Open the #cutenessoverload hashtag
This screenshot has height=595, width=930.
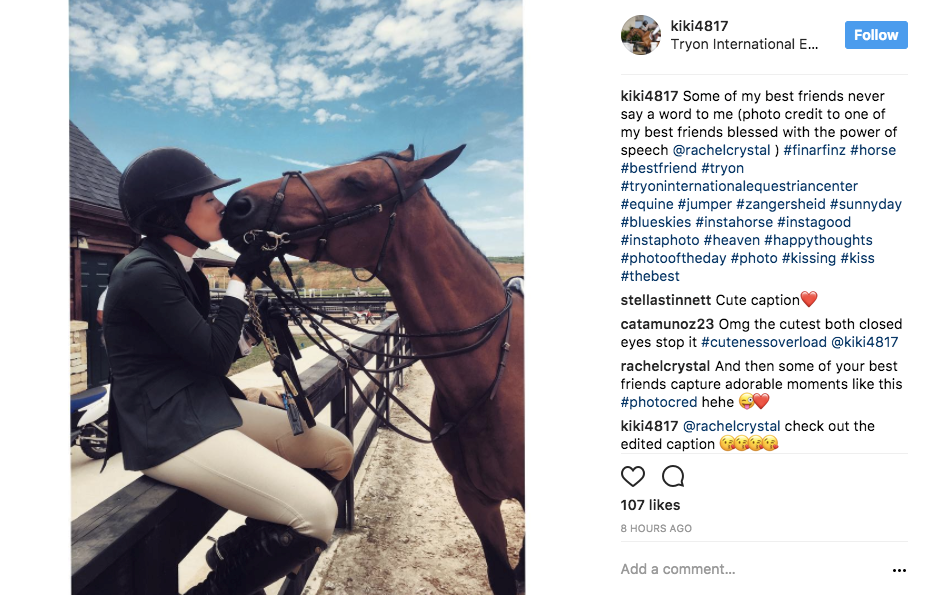763,342
